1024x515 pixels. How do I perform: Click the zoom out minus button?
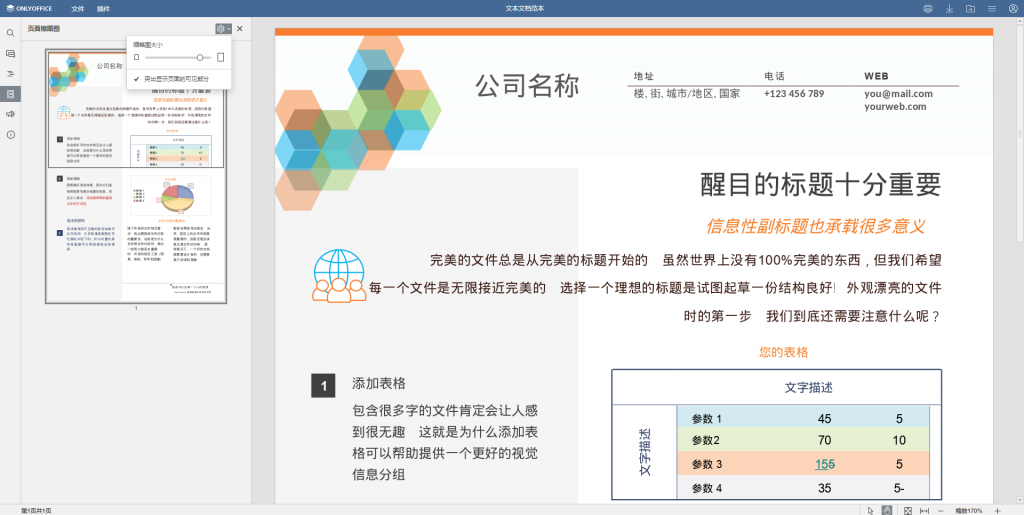coord(940,510)
